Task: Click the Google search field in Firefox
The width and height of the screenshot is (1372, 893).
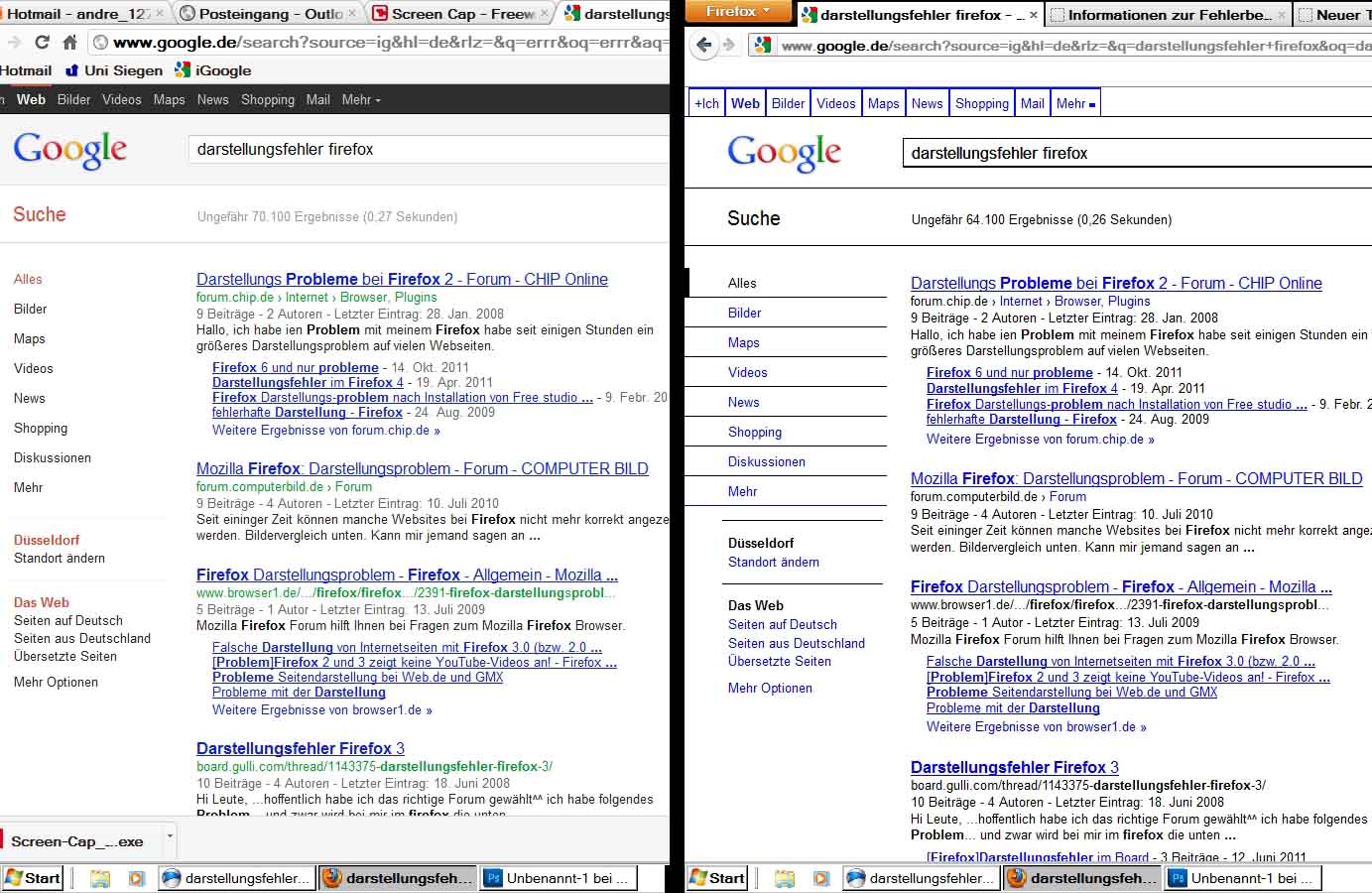Action: (1137, 154)
